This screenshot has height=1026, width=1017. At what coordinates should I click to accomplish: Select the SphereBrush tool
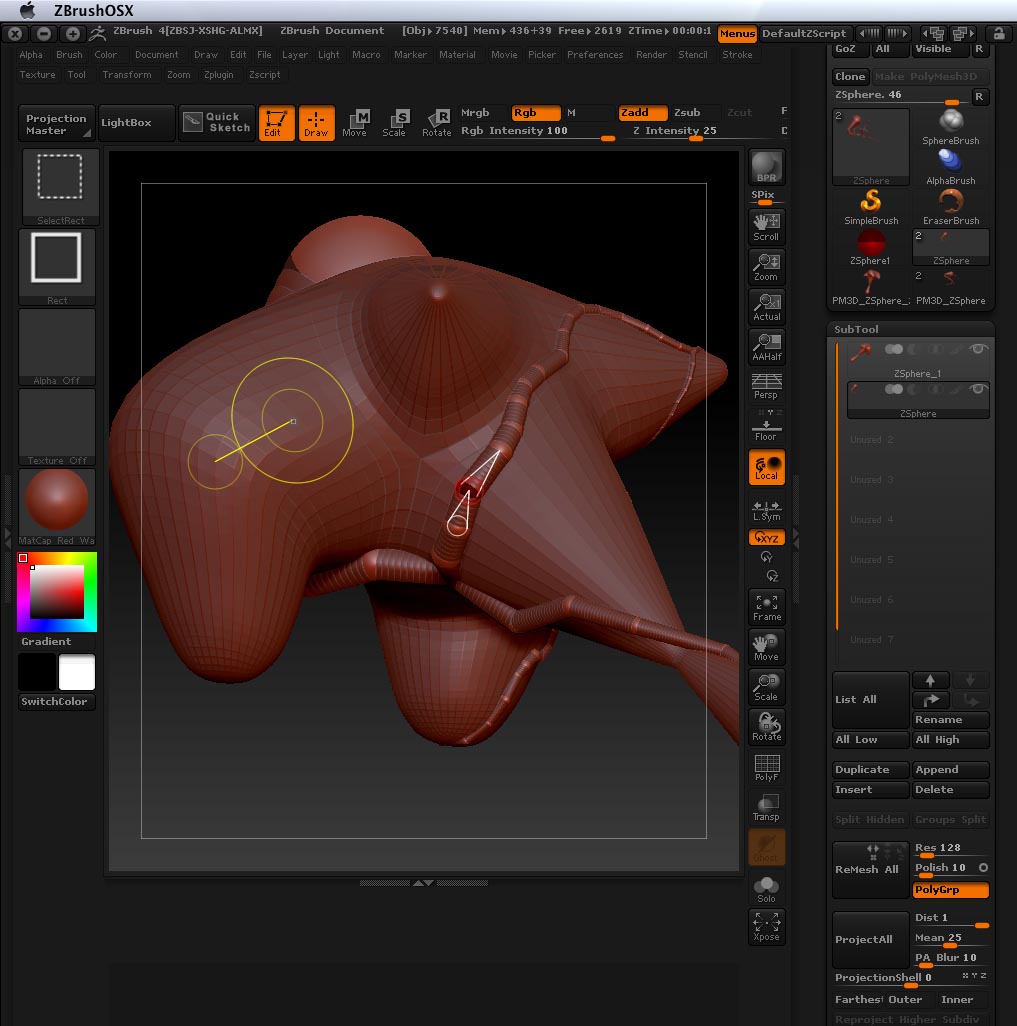[950, 128]
